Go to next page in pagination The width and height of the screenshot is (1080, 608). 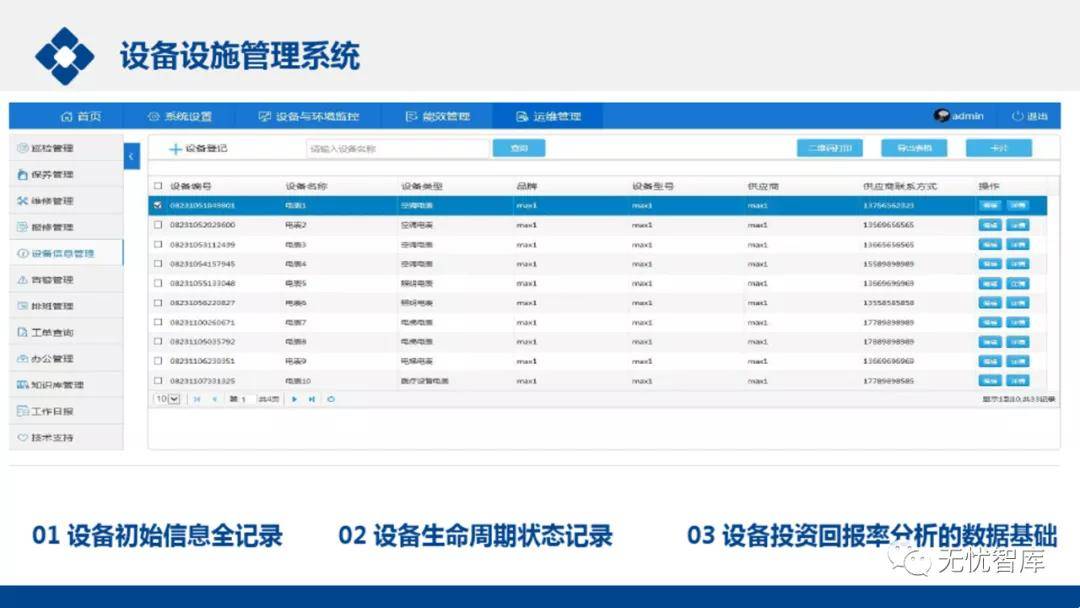pos(295,399)
